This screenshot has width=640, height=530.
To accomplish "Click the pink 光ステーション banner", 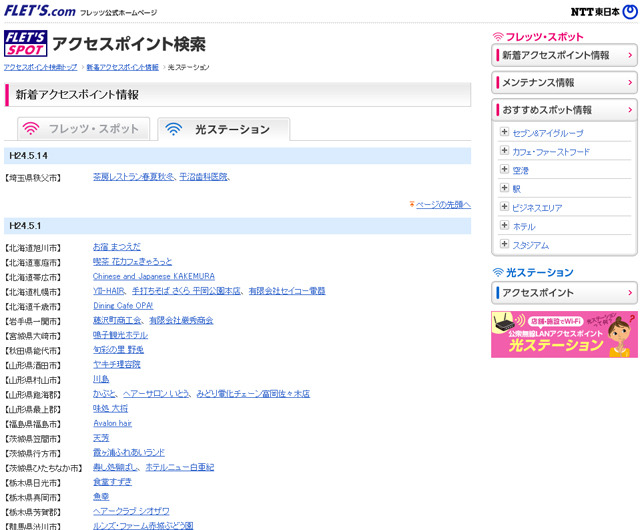I will (564, 334).
